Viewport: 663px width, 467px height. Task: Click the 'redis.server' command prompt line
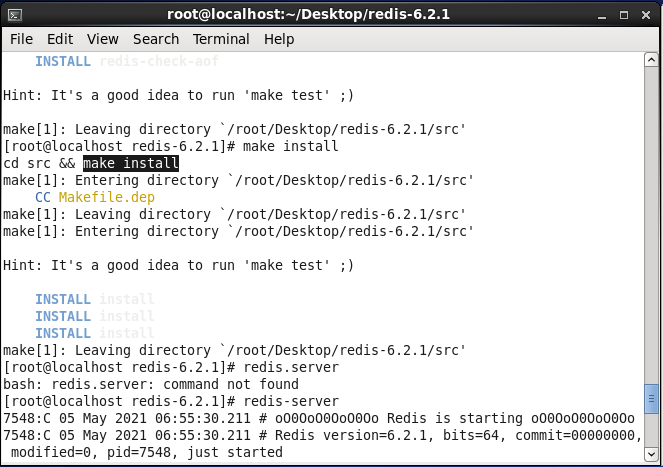coord(171,367)
